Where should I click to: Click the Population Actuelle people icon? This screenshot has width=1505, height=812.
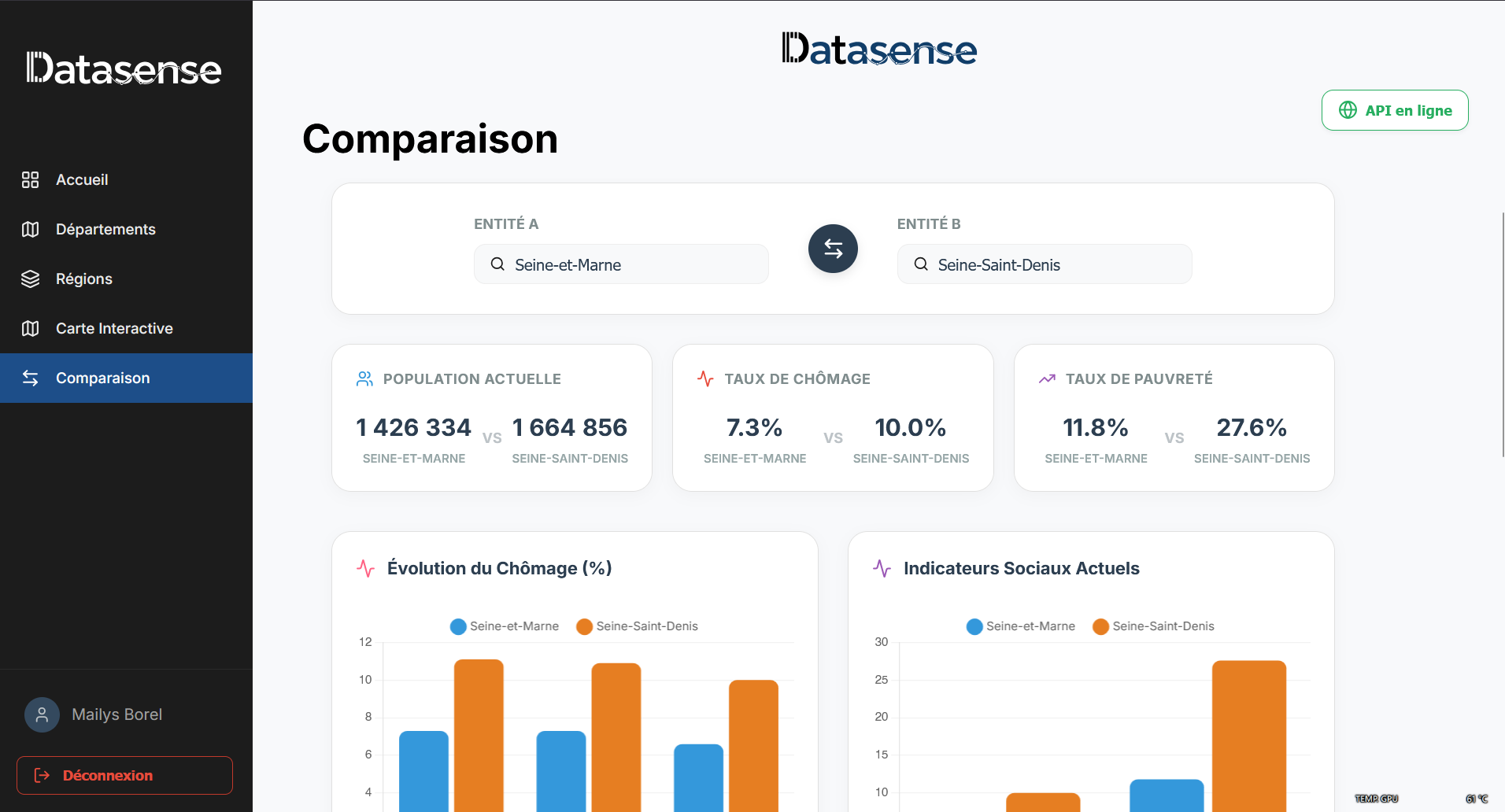[x=364, y=379]
